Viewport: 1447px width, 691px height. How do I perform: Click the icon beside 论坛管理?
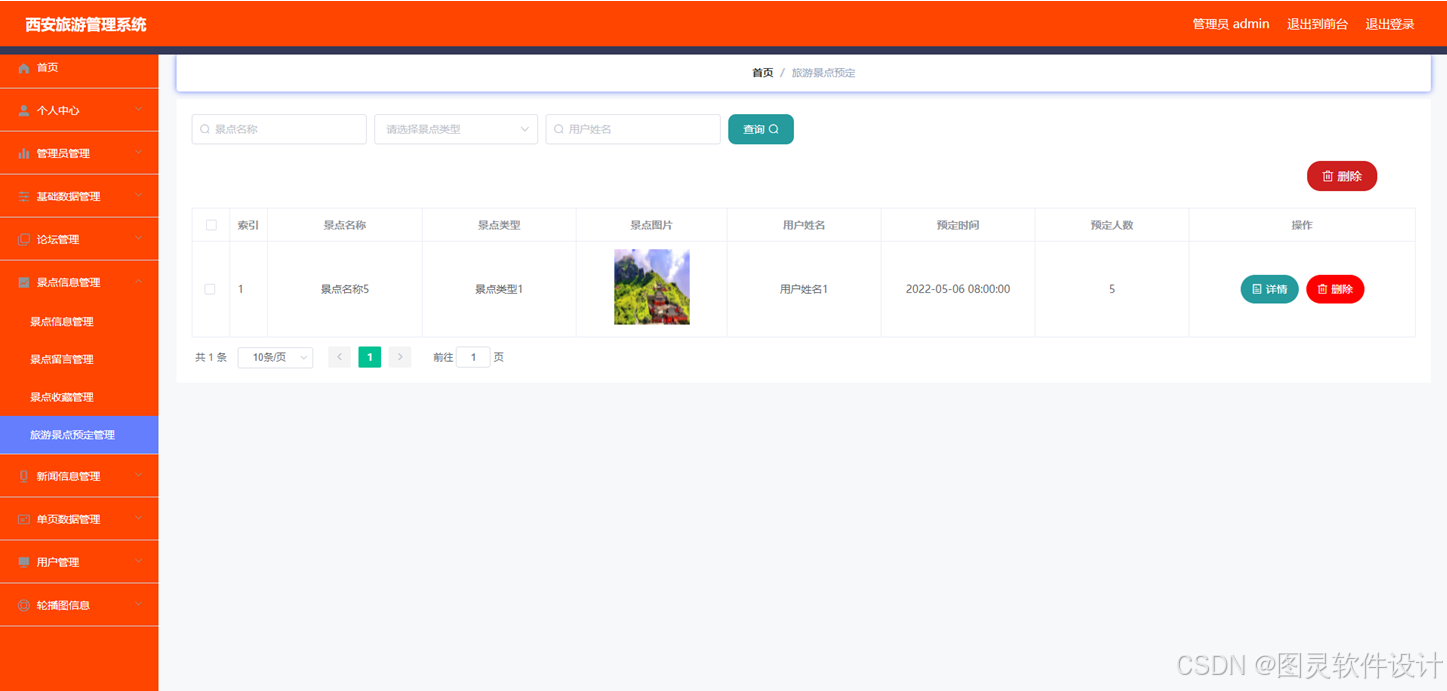click(24, 240)
